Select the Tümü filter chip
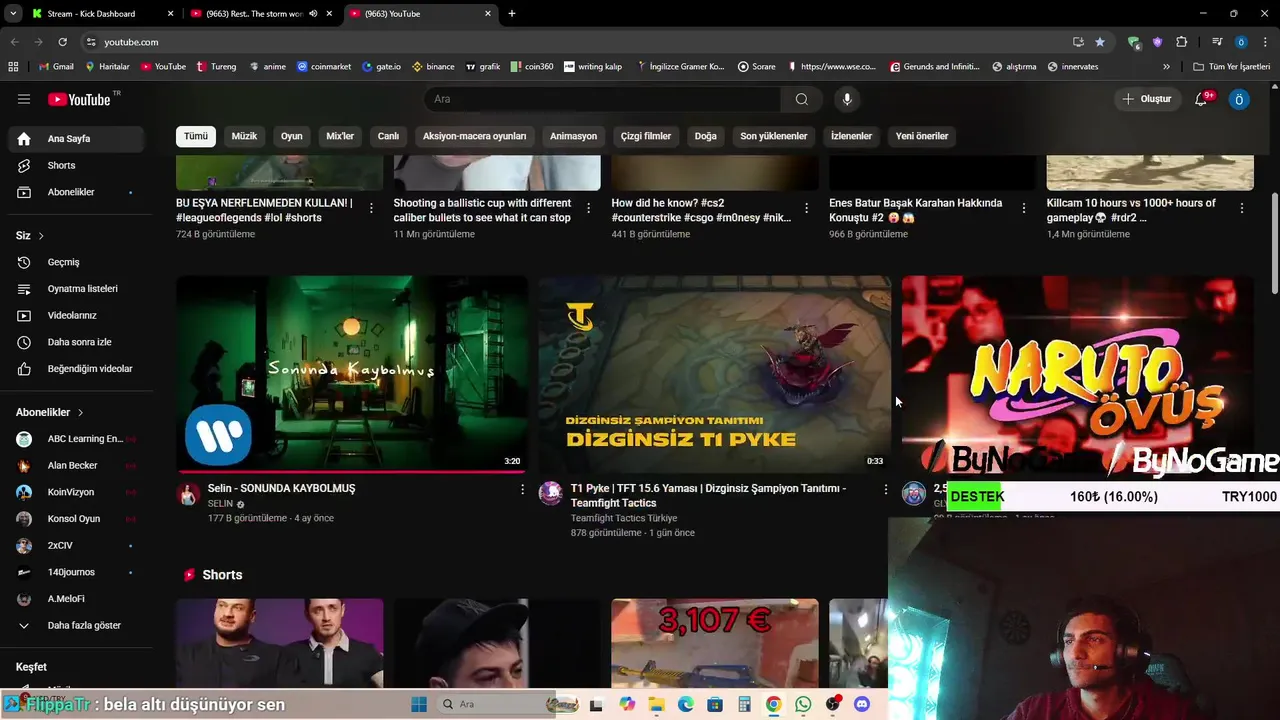 click(196, 136)
